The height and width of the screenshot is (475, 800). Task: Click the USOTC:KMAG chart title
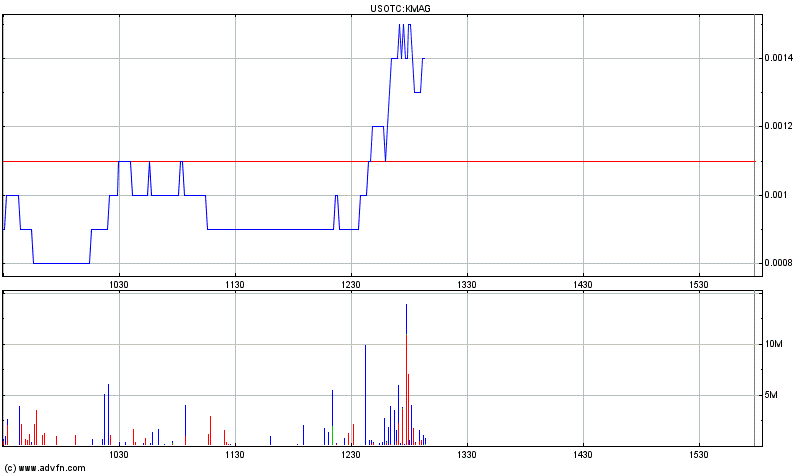400,9
